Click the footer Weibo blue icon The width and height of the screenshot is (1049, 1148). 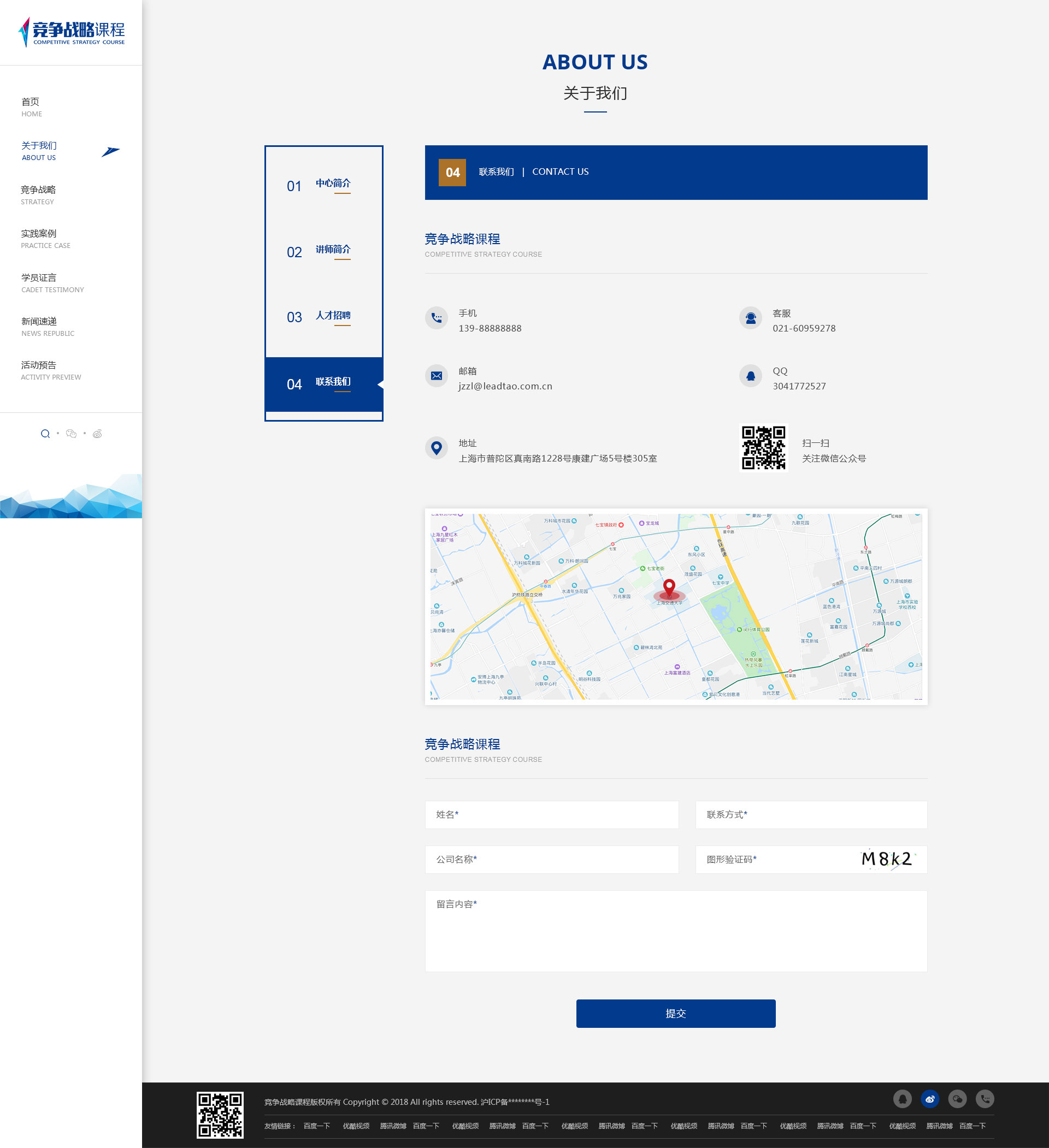(x=929, y=1098)
